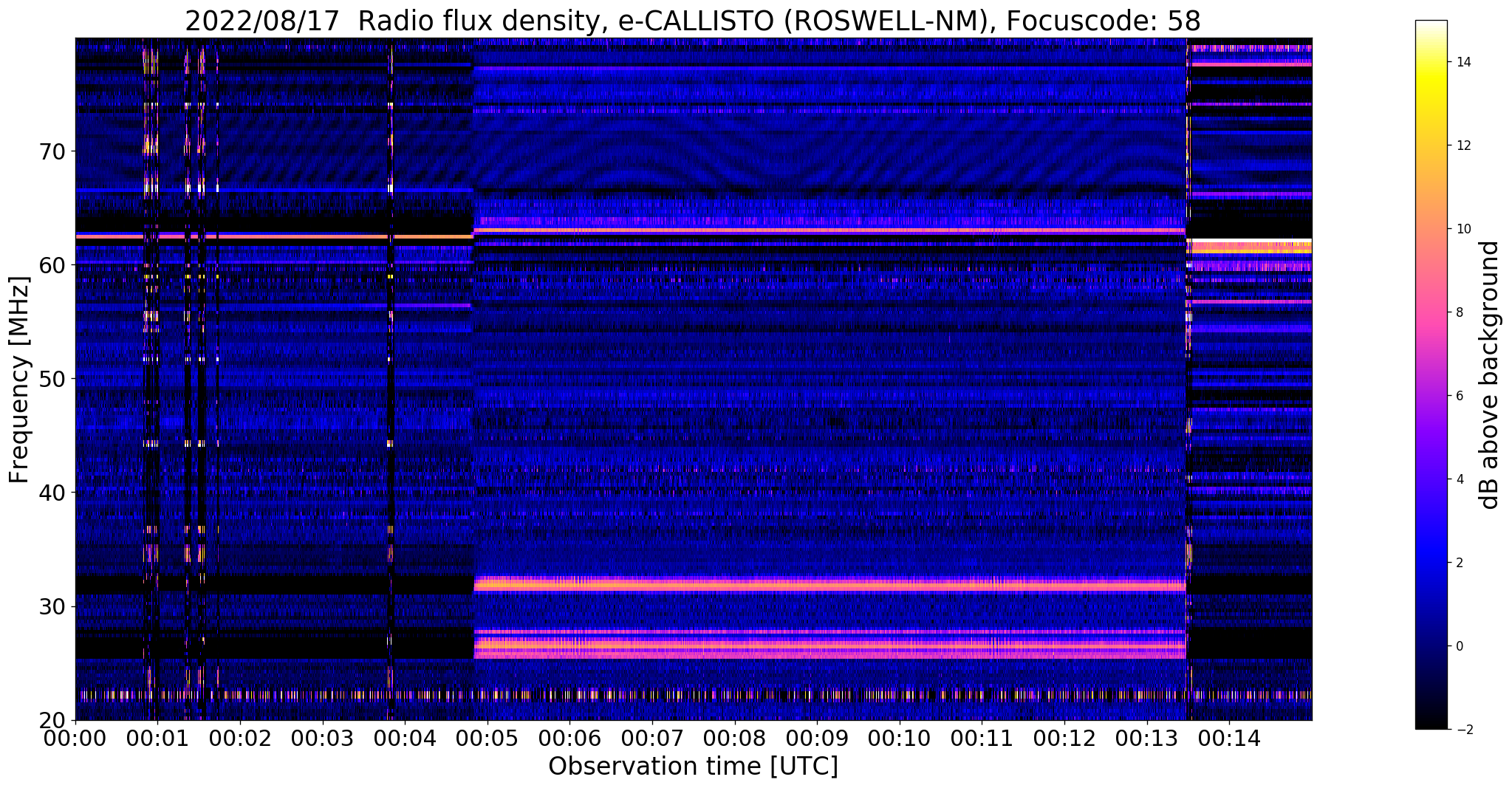The height and width of the screenshot is (788, 1512).
Task: Click the 00:01 time tick label
Action: [x=157, y=739]
